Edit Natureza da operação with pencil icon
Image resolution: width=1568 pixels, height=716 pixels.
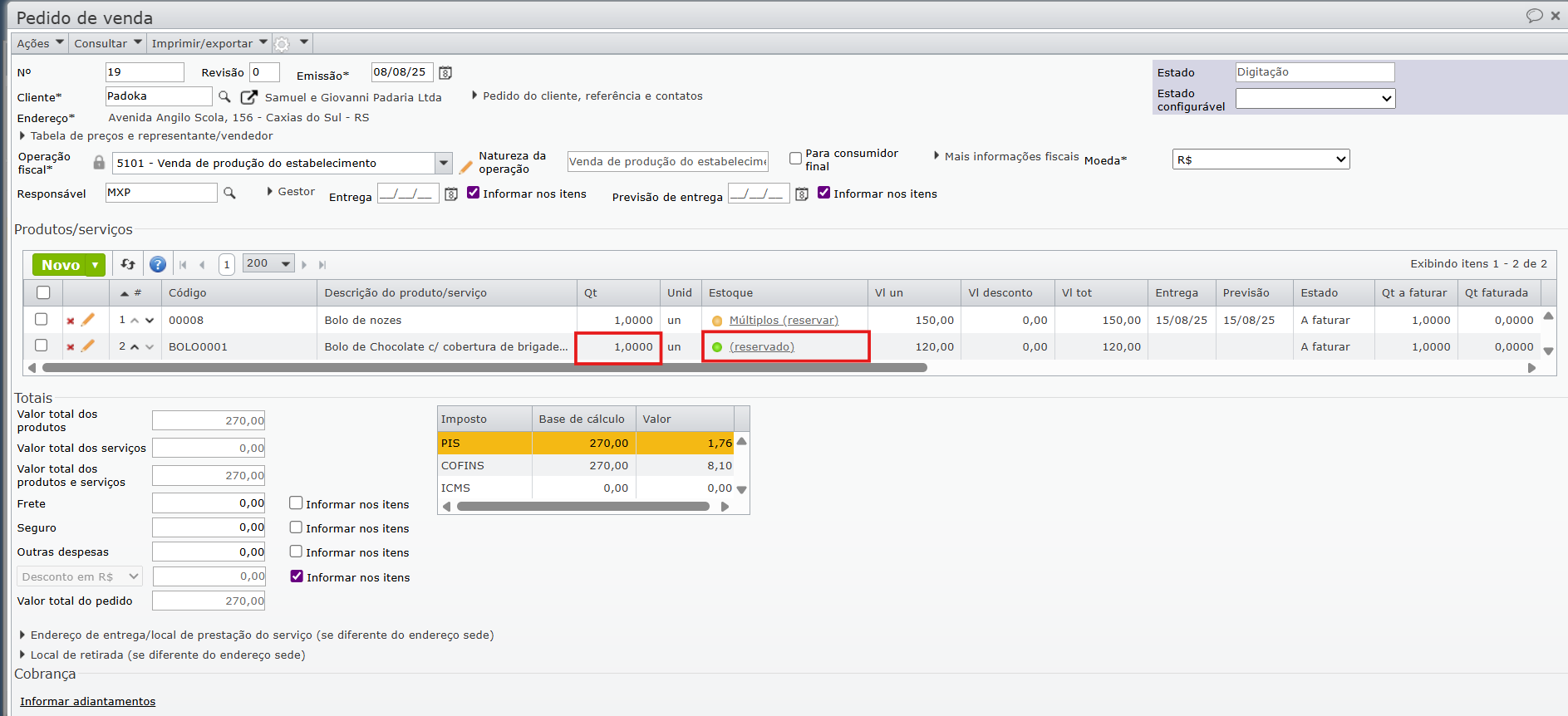(x=465, y=166)
